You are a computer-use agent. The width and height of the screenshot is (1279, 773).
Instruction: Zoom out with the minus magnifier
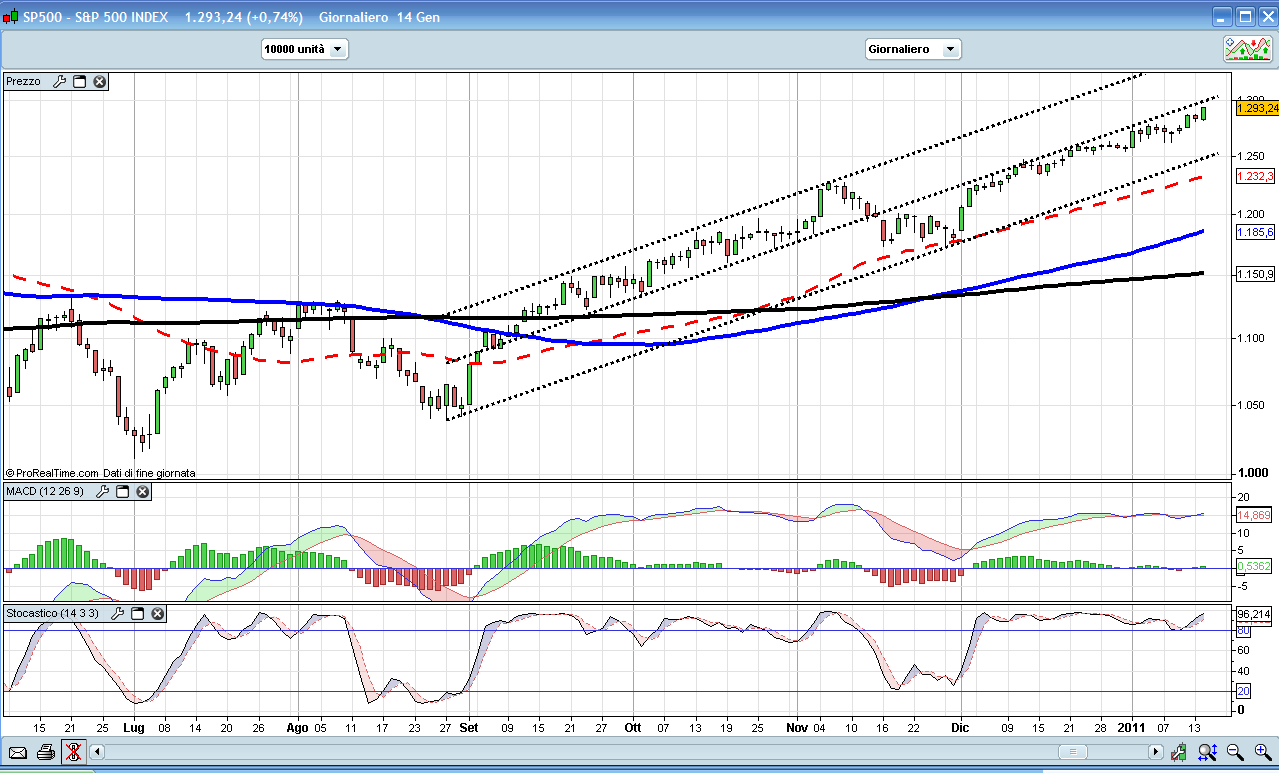pyautogui.click(x=1235, y=752)
